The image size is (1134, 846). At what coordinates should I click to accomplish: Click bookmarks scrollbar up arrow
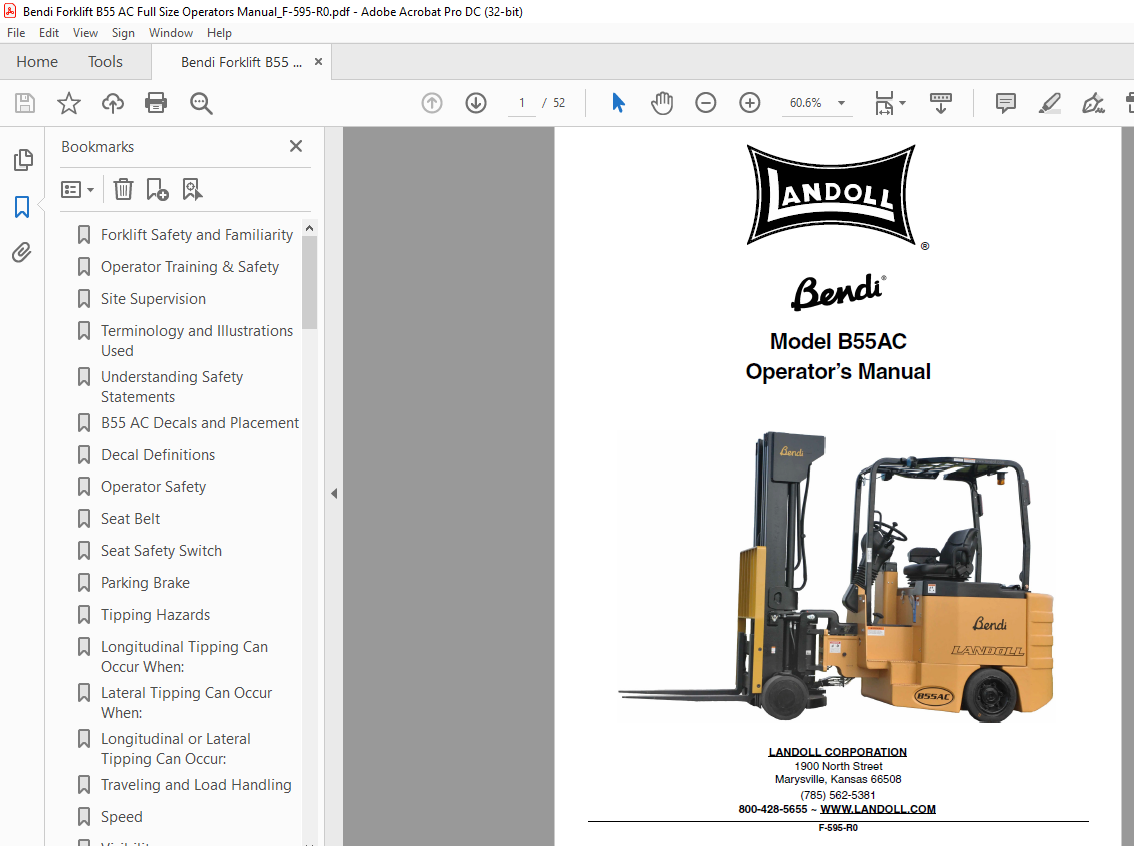tap(310, 228)
